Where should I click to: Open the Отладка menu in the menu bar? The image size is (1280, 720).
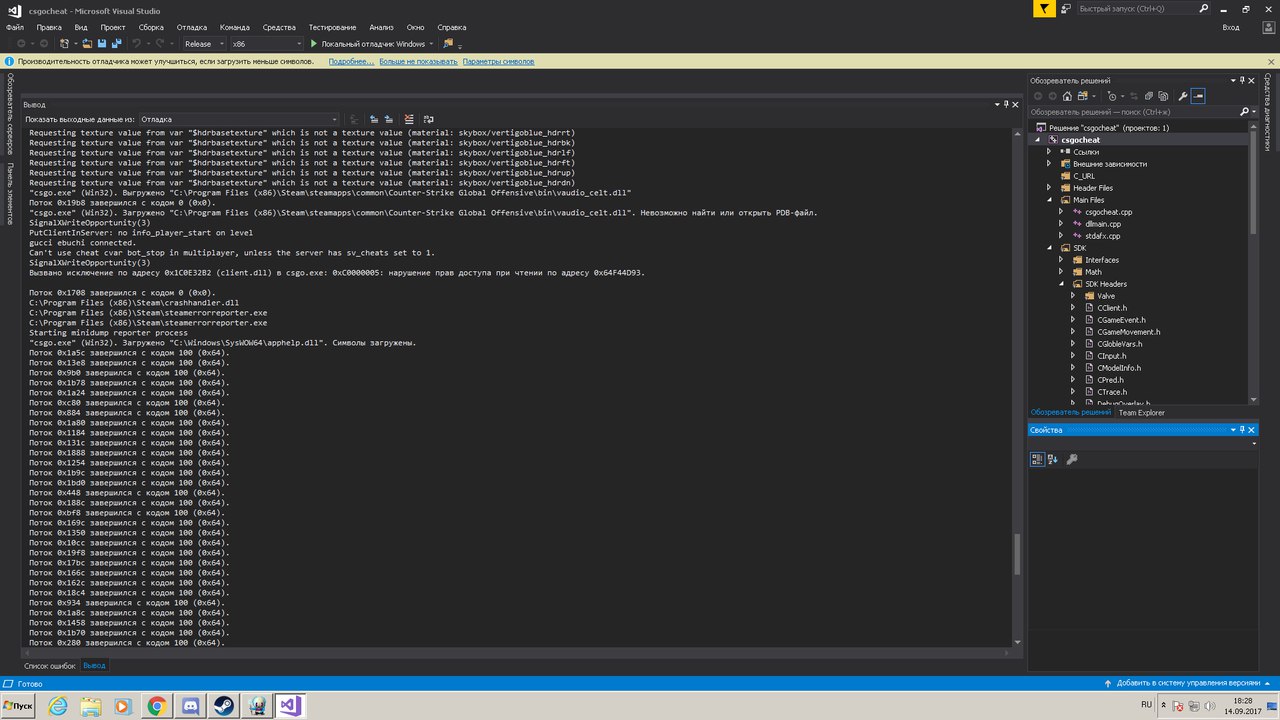click(x=192, y=27)
